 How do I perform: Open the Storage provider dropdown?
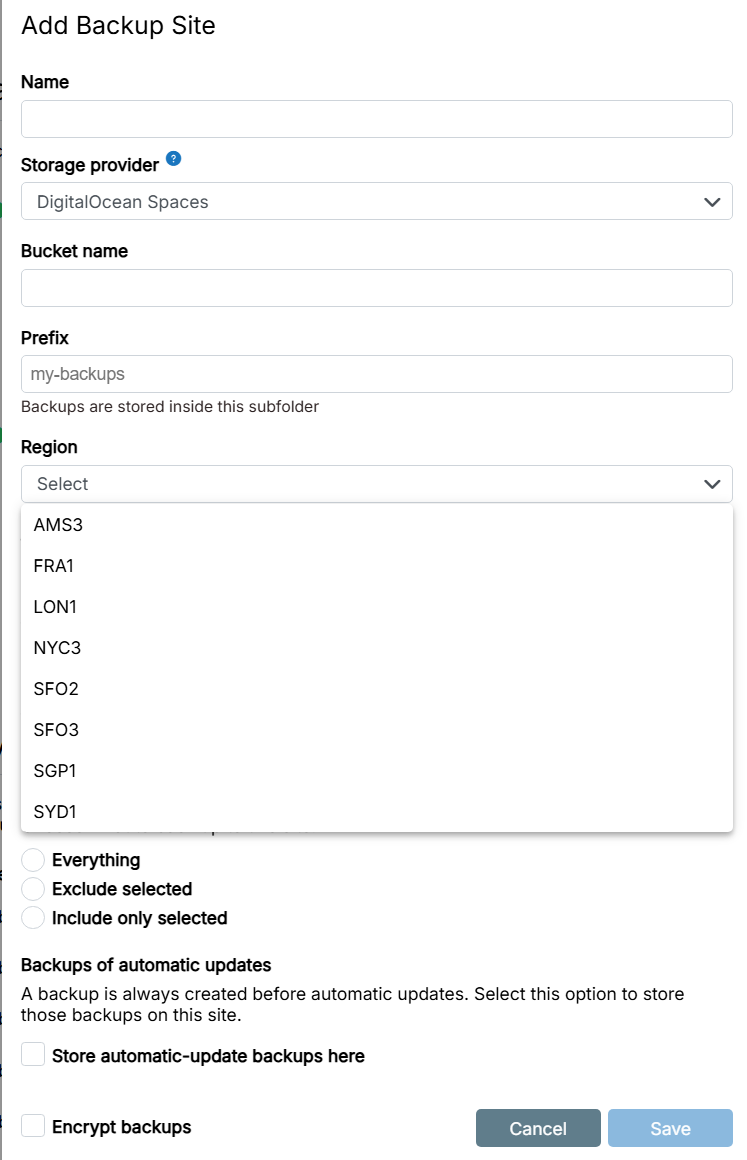[x=376, y=202]
